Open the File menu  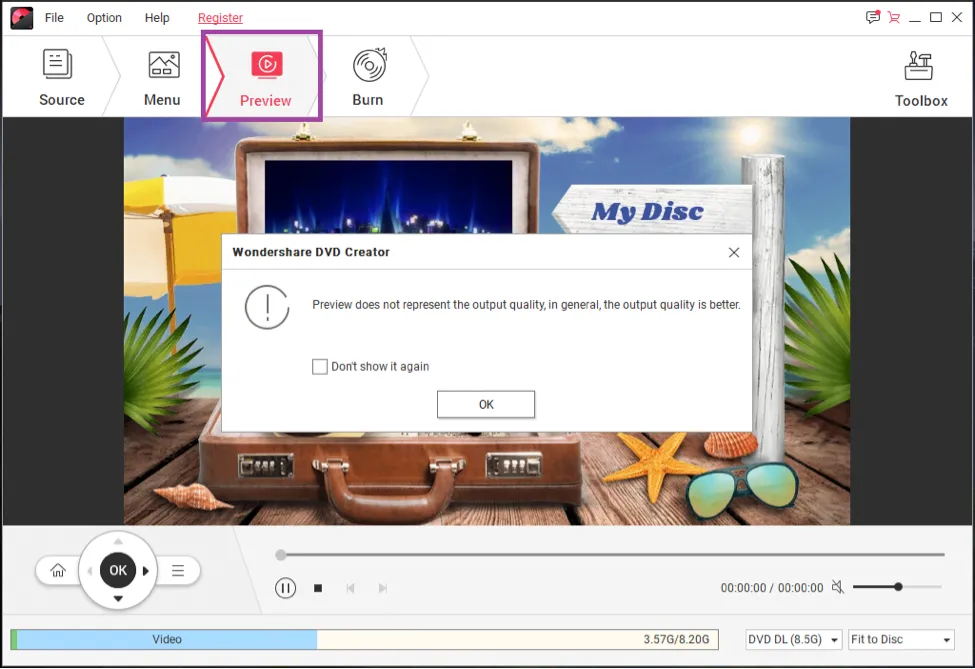click(x=54, y=17)
